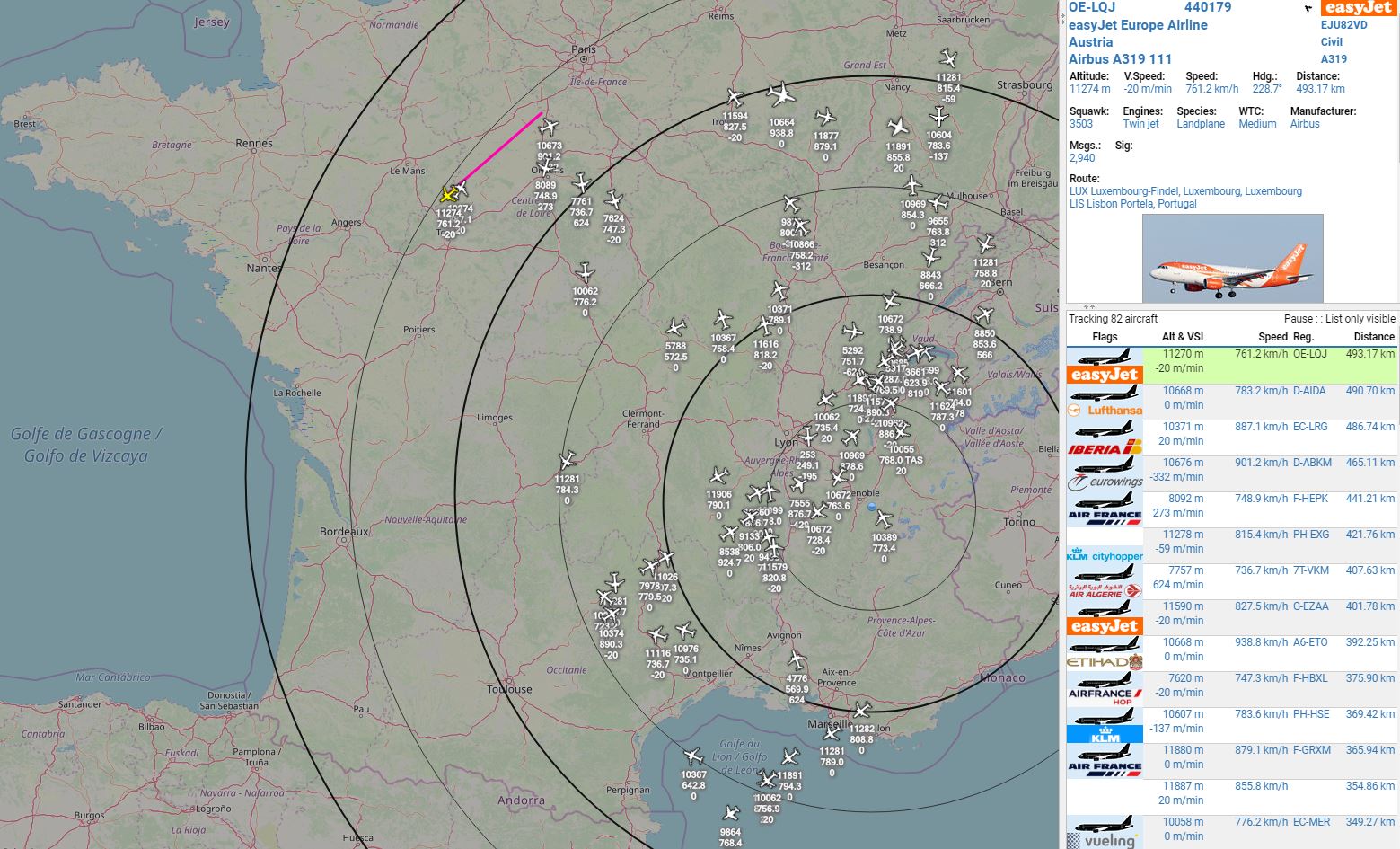Click the List only visible link
Screen dimensions: 1400x849
coord(1360,319)
